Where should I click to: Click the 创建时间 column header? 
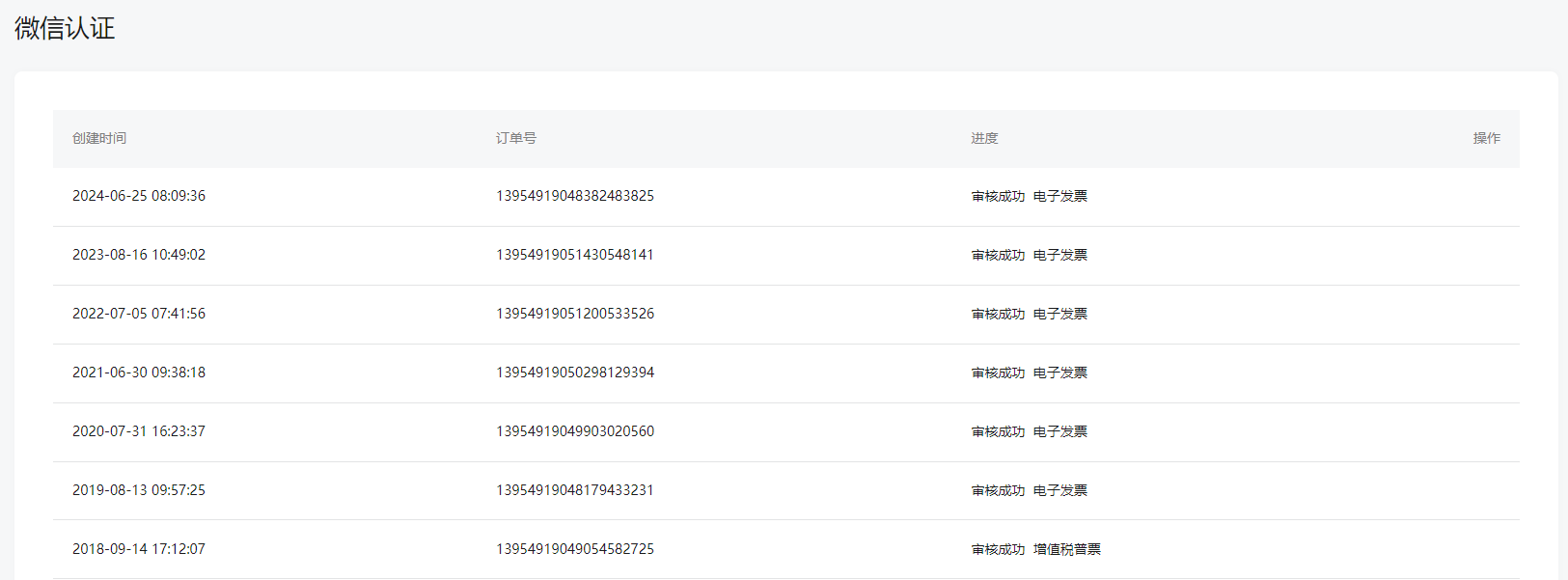click(99, 138)
